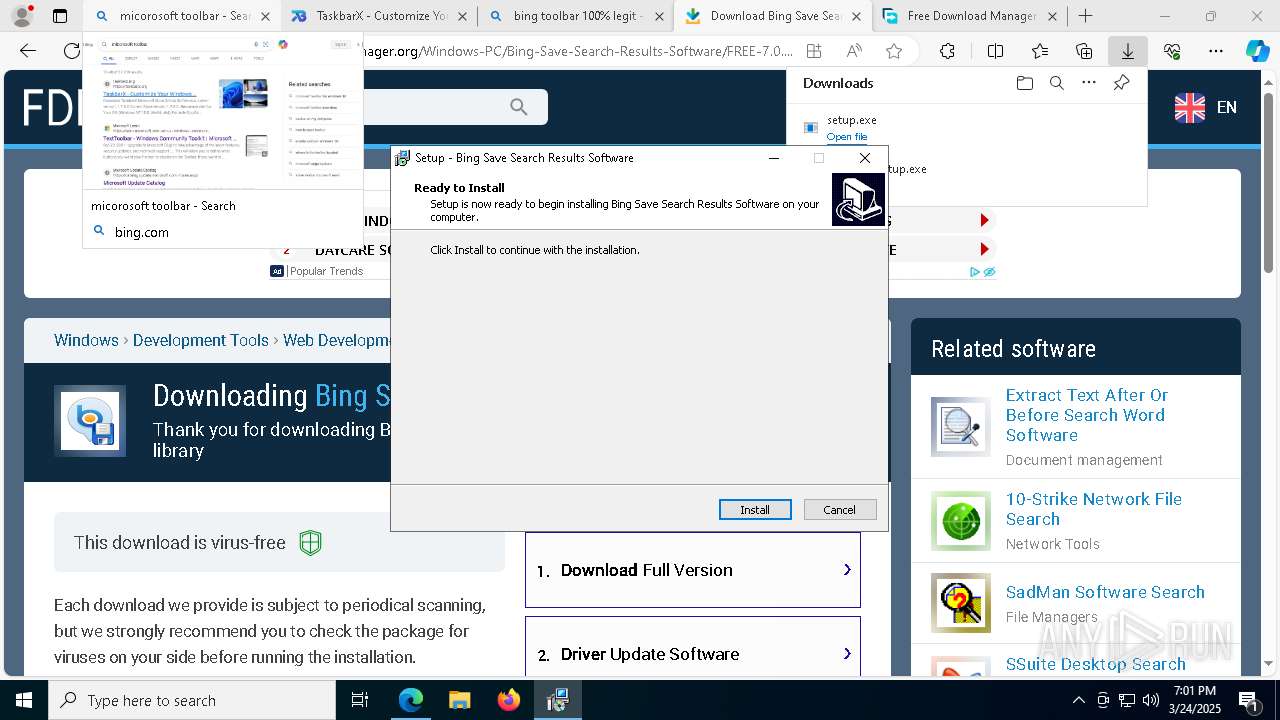Open the Copilot sidebar icon
This screenshot has width=1280, height=720.
click(1257, 51)
